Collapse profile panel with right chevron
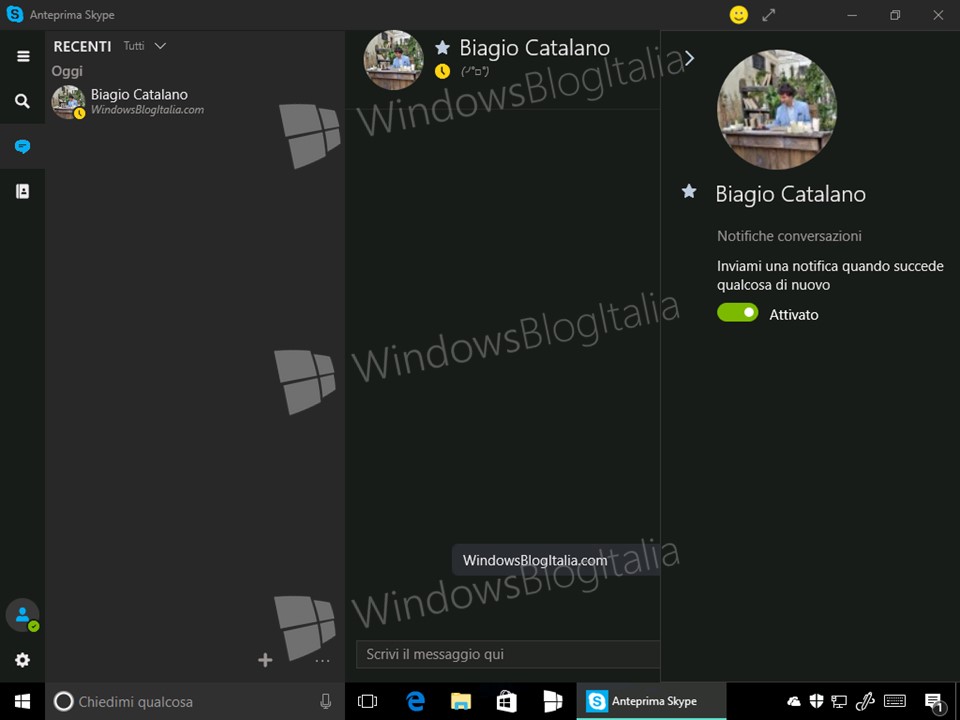This screenshot has height=720, width=960. click(690, 58)
